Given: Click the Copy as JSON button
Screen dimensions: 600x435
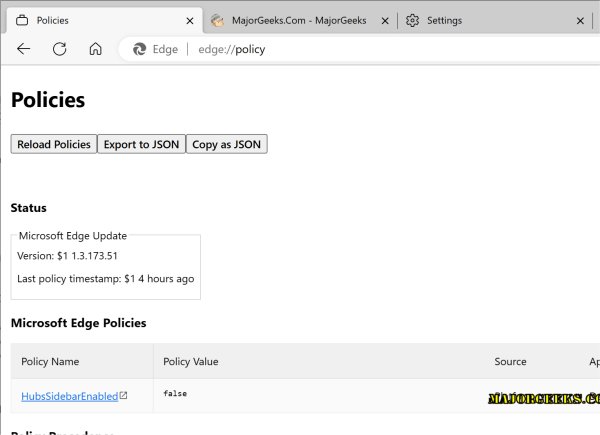Looking at the screenshot, I should click(227, 144).
